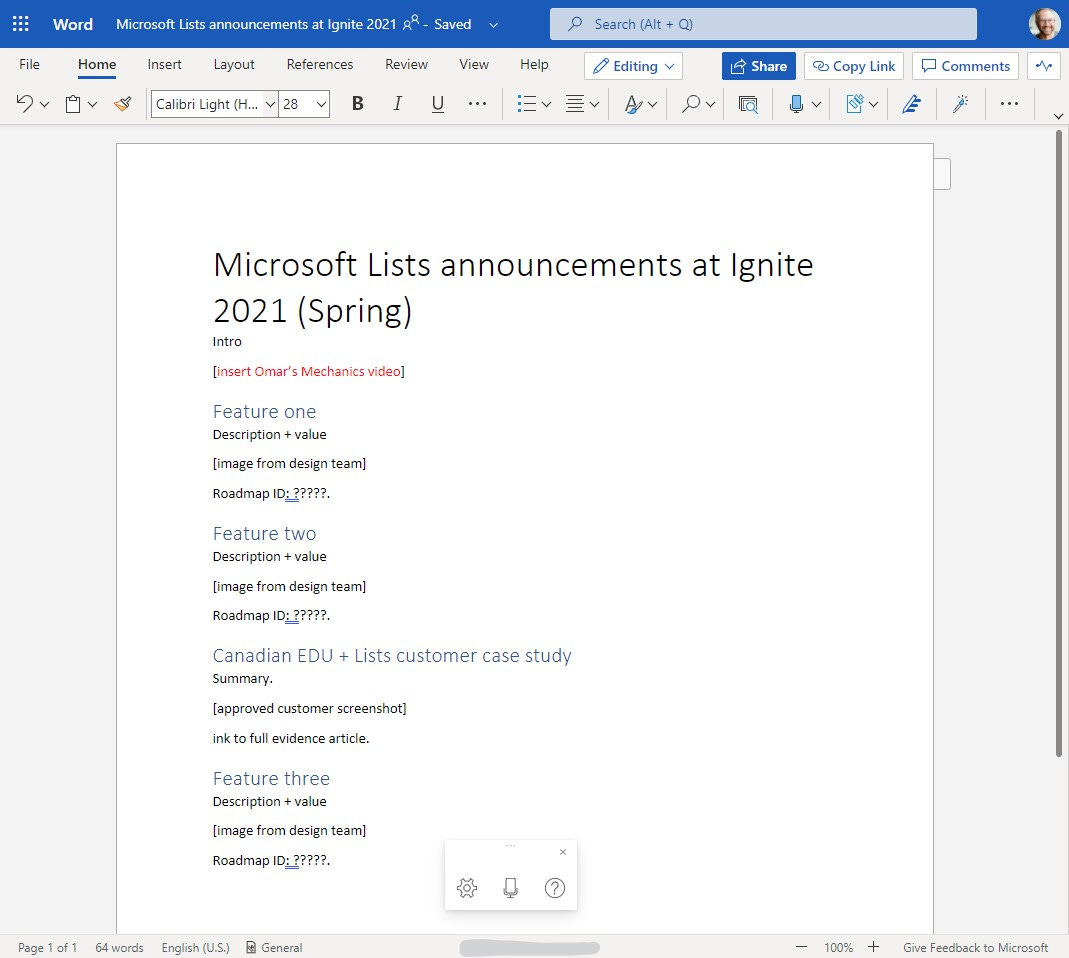Screen dimensions: 1069x958
Task: Toggle Underline formatting
Action: [x=438, y=104]
